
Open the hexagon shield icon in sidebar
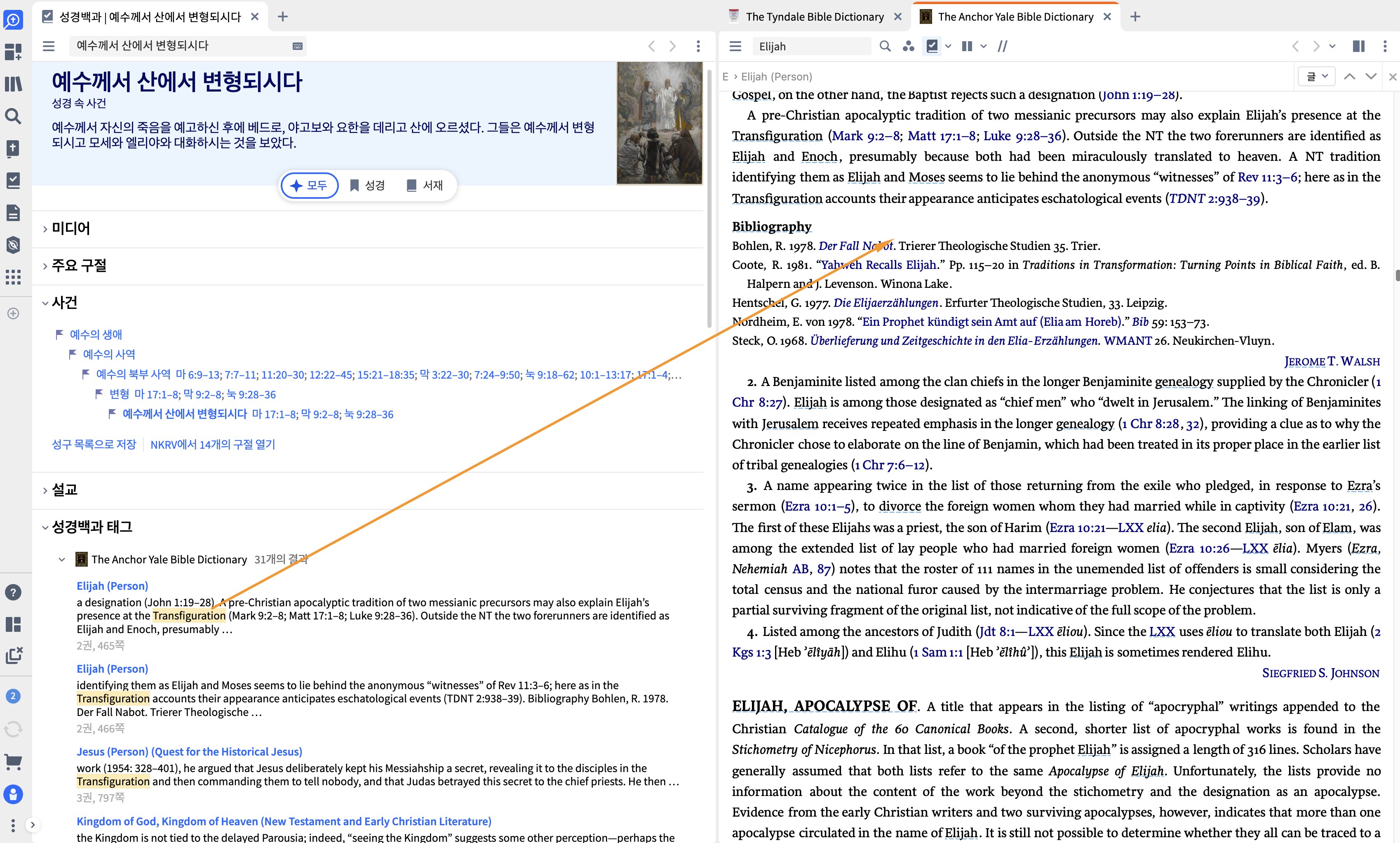pos(13,245)
